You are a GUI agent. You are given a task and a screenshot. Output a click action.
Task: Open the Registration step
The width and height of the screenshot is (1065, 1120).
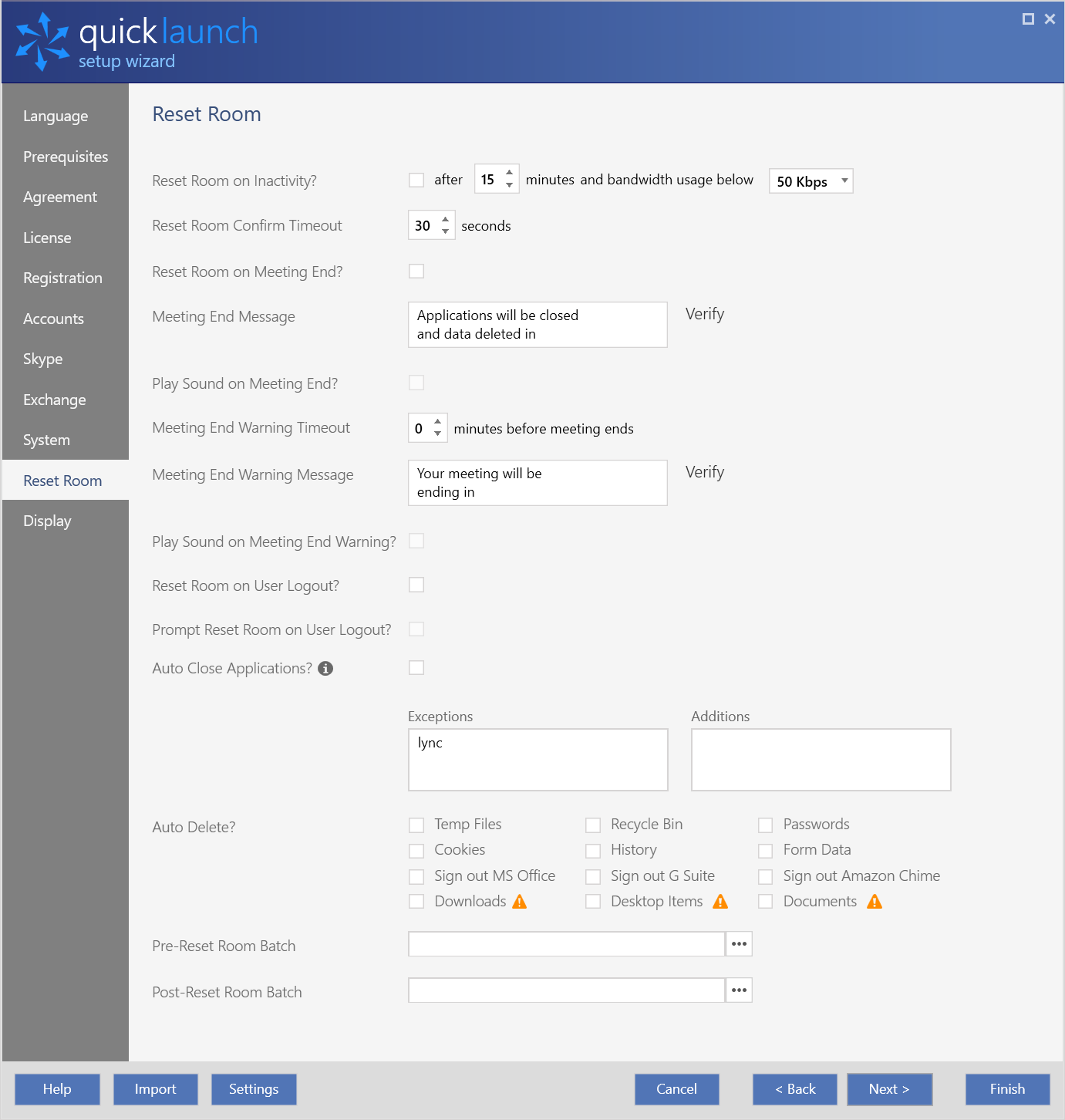66,278
